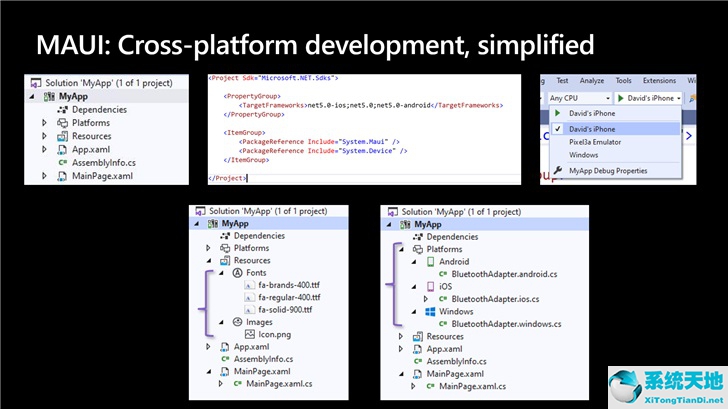Screen dimensions: 728x409
Task: Collapse the expanded Platforms node above Android
Action: pyautogui.click(x=401, y=249)
